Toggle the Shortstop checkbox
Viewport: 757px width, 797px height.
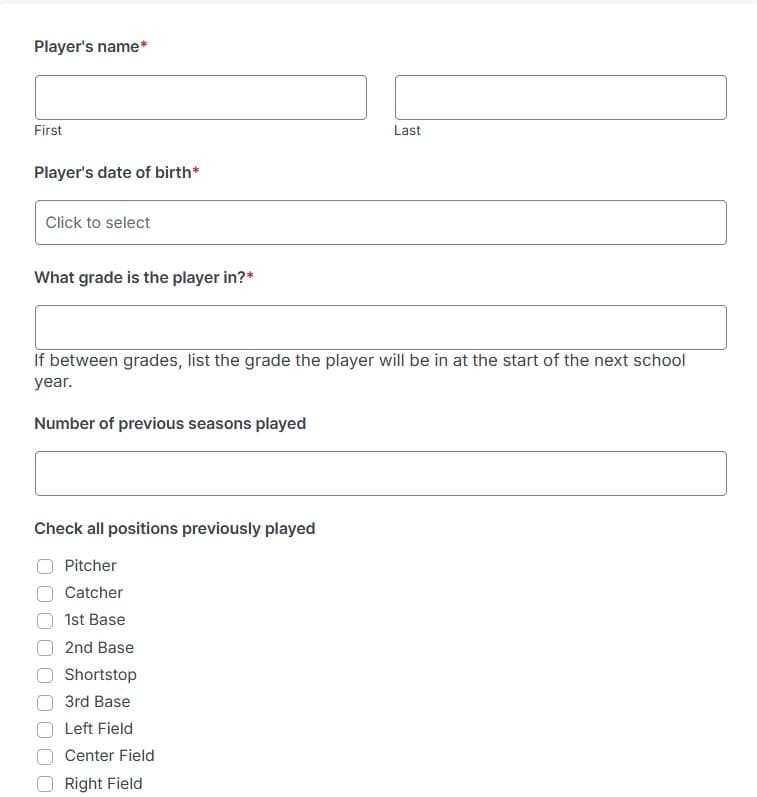[45, 675]
